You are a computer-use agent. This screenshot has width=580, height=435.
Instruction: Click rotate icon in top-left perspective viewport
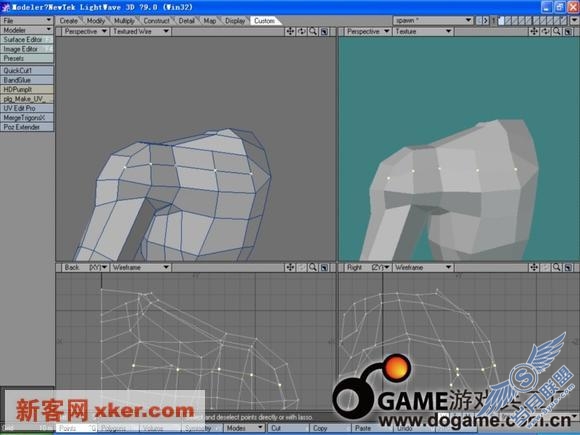point(301,31)
